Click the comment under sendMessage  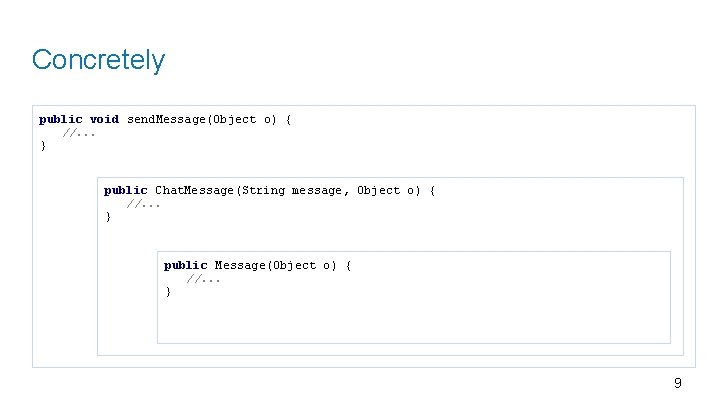click(79, 134)
